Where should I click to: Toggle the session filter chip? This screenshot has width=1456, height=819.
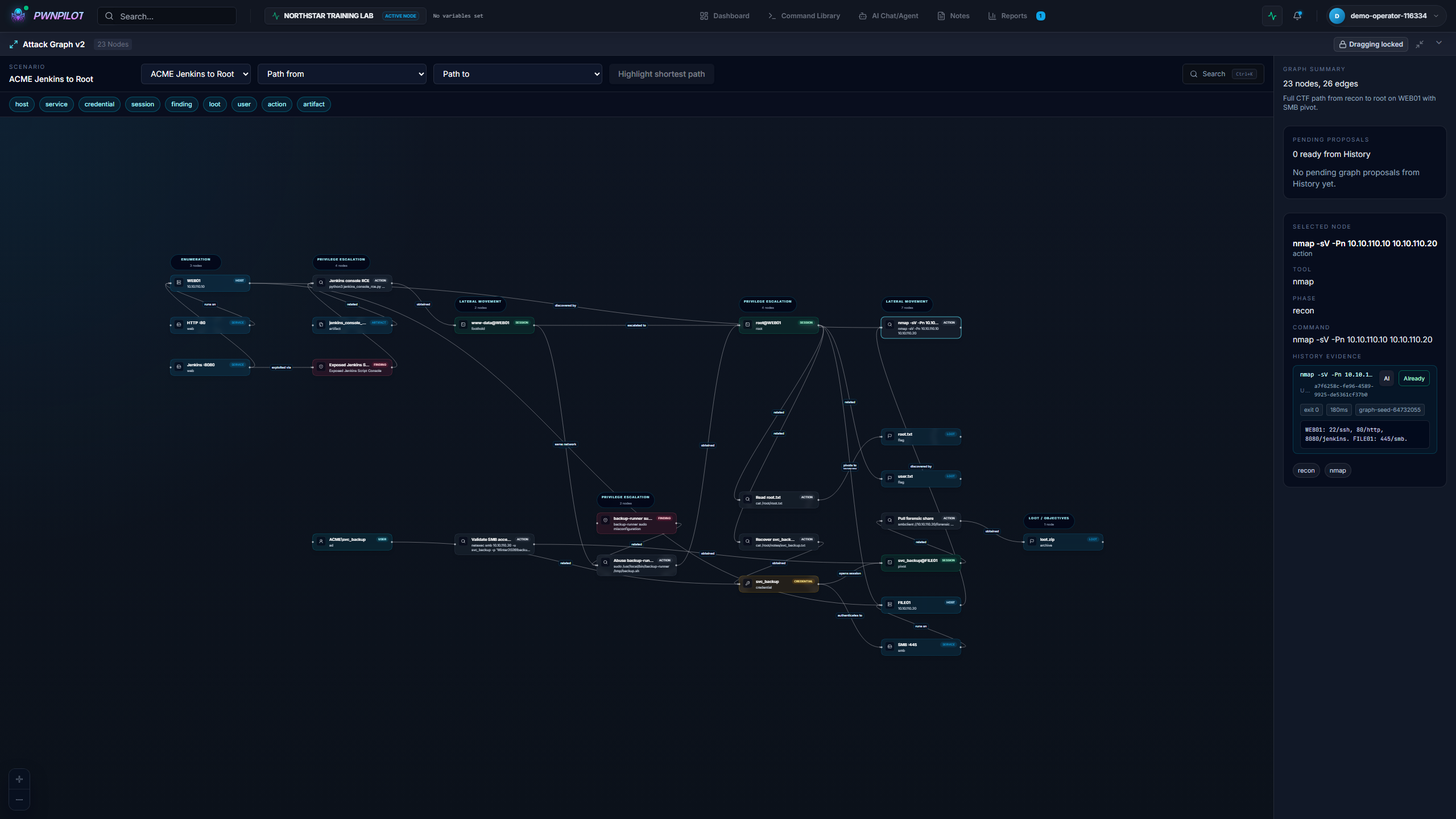pyautogui.click(x=143, y=104)
